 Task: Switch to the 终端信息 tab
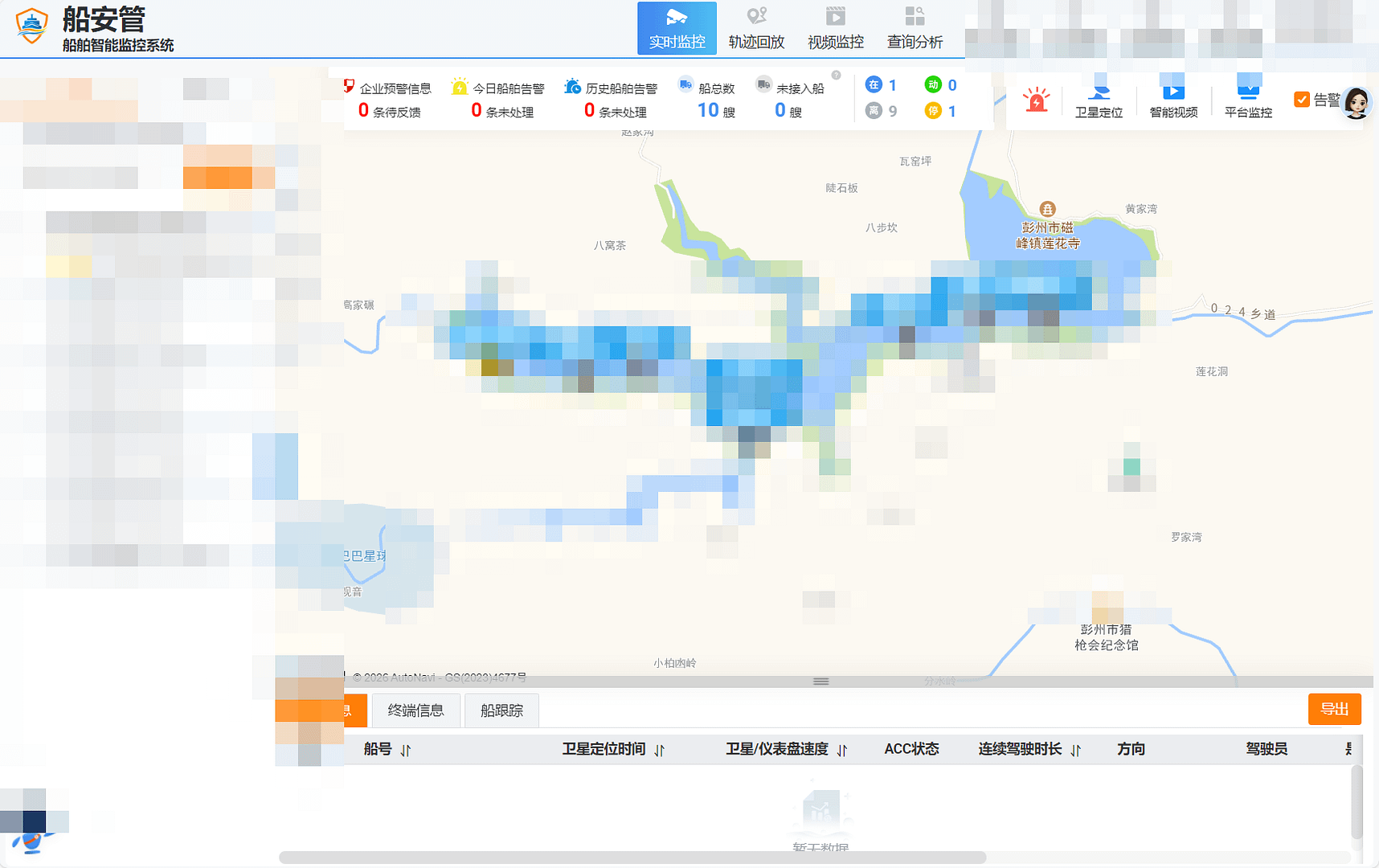415,710
